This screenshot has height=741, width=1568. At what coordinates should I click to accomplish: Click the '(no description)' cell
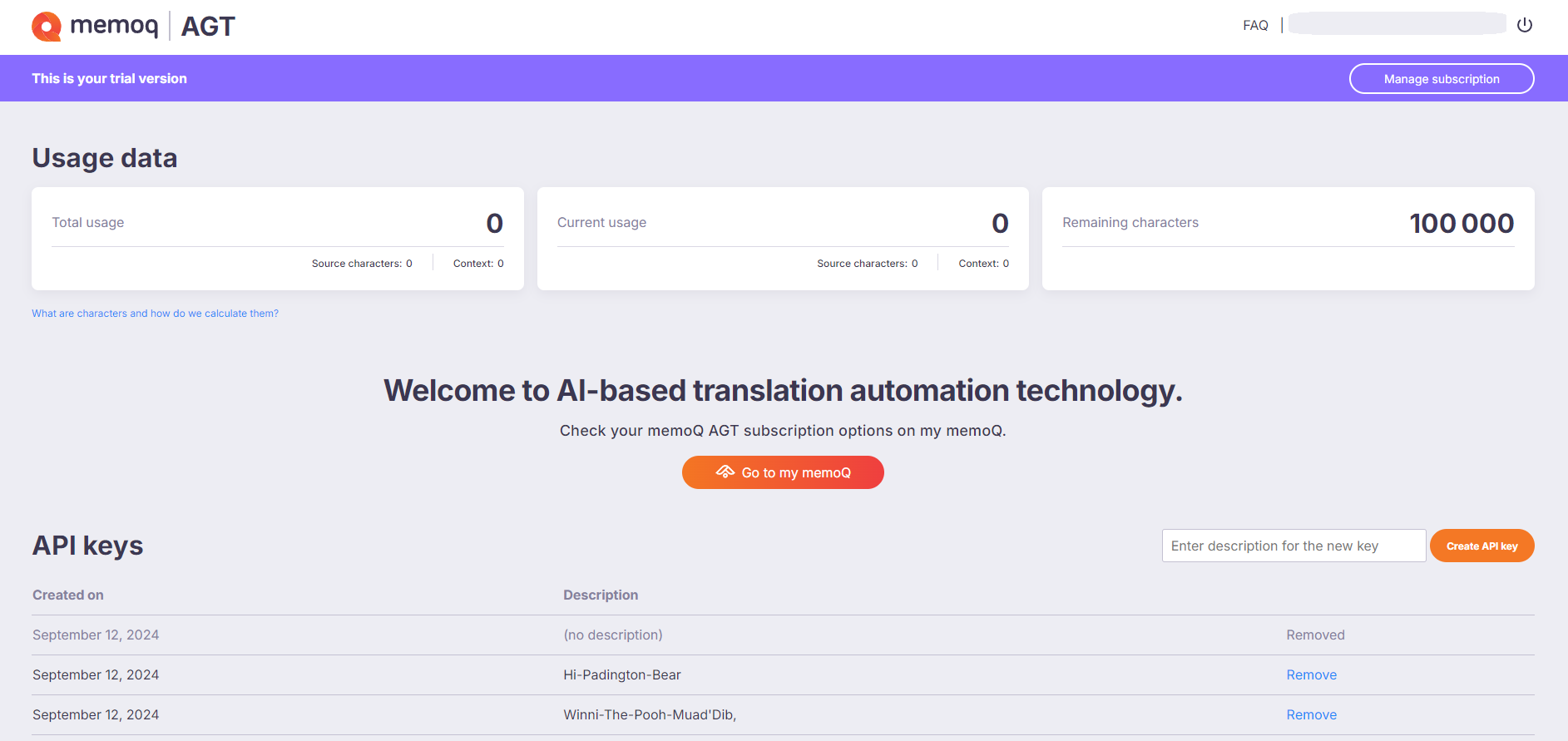click(x=613, y=635)
